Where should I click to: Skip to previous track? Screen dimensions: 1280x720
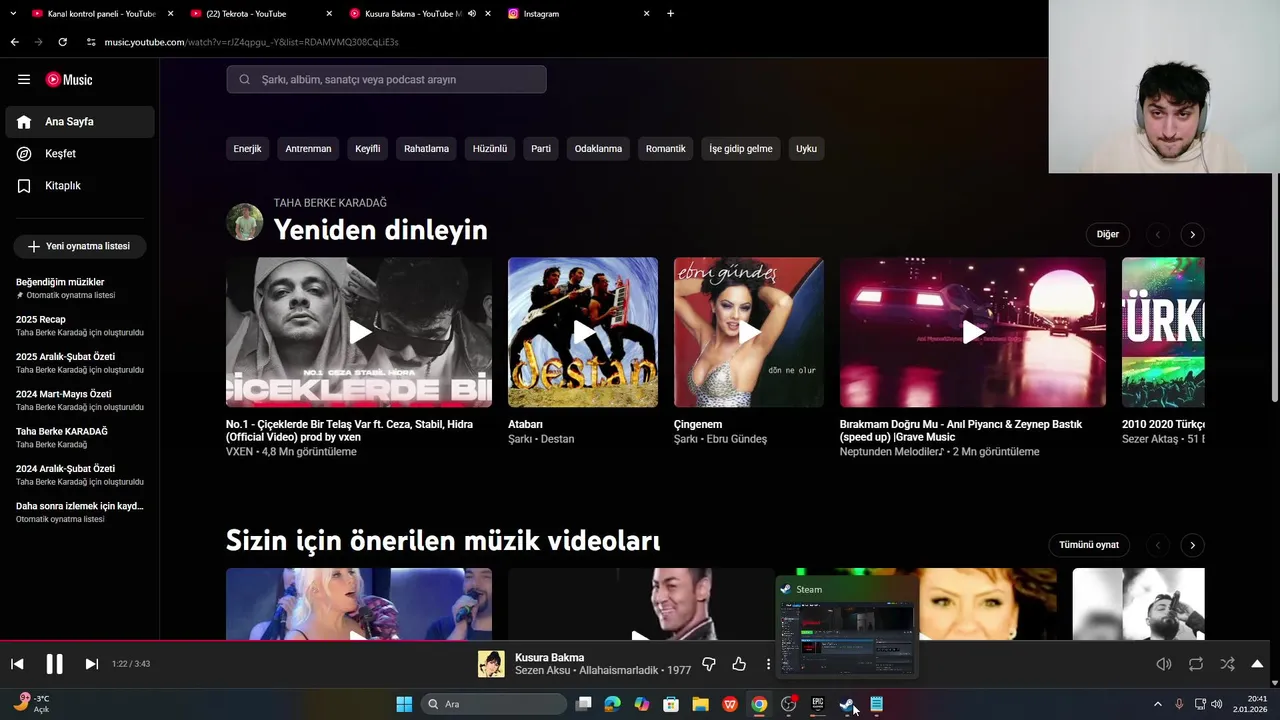(x=17, y=664)
